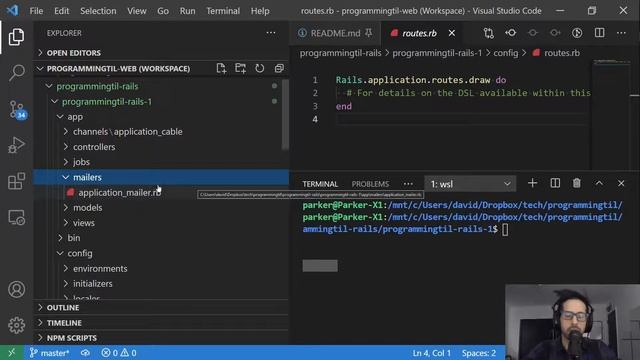Split the terminal pane

555,183
